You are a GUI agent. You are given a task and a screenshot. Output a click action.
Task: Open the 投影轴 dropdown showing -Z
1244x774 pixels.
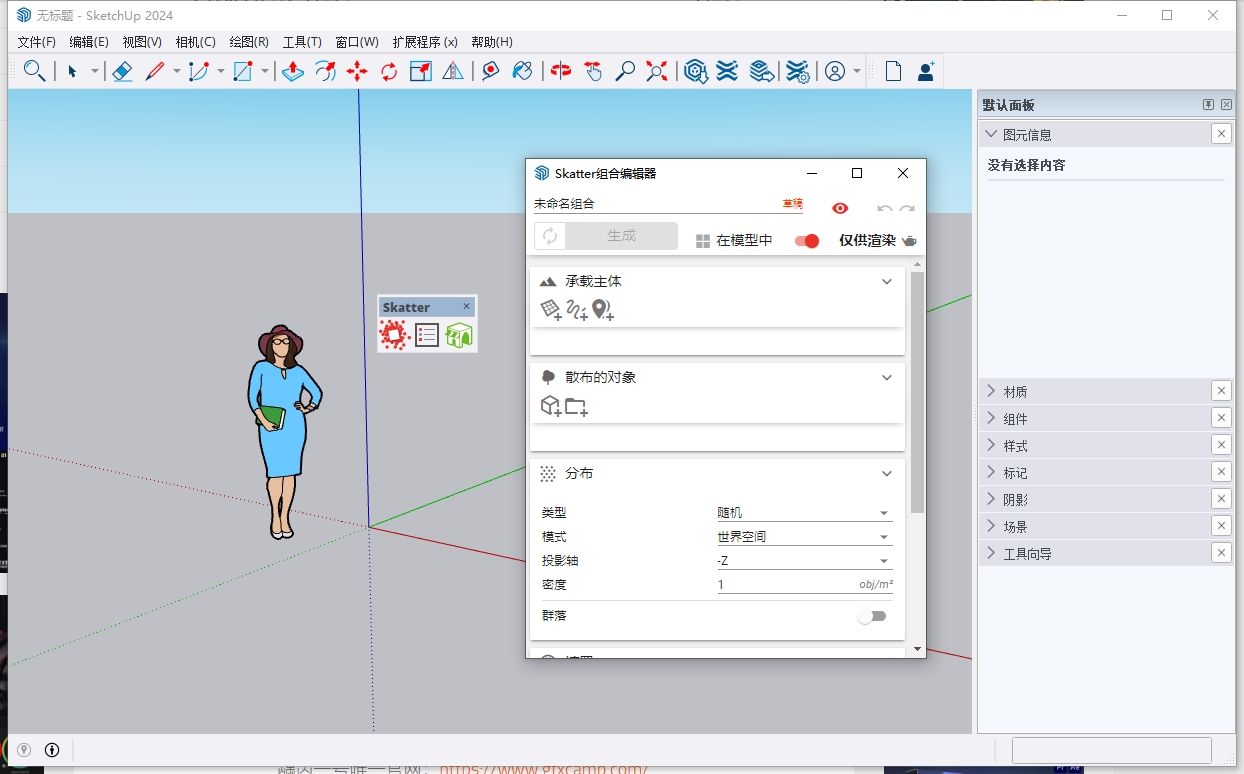(x=805, y=561)
